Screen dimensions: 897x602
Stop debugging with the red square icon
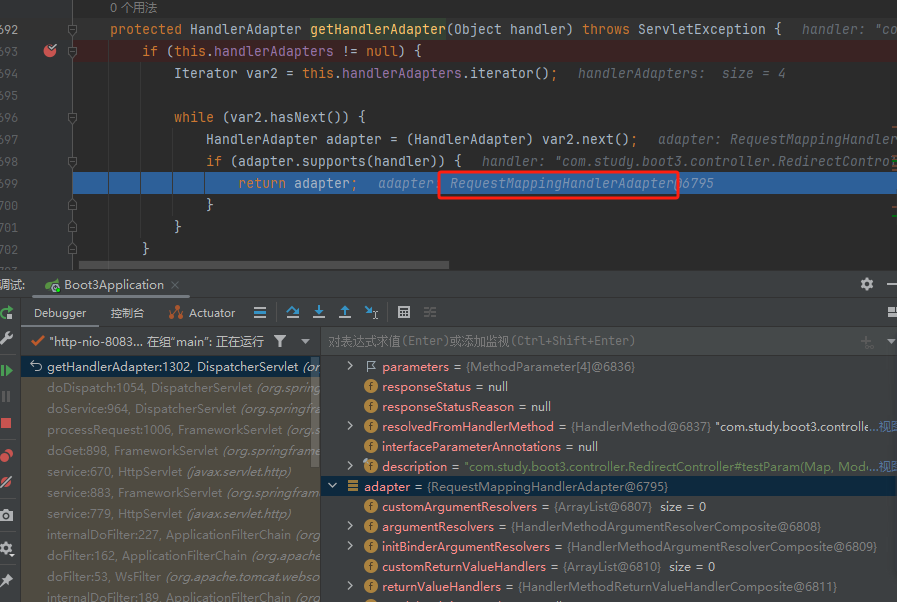[7, 423]
